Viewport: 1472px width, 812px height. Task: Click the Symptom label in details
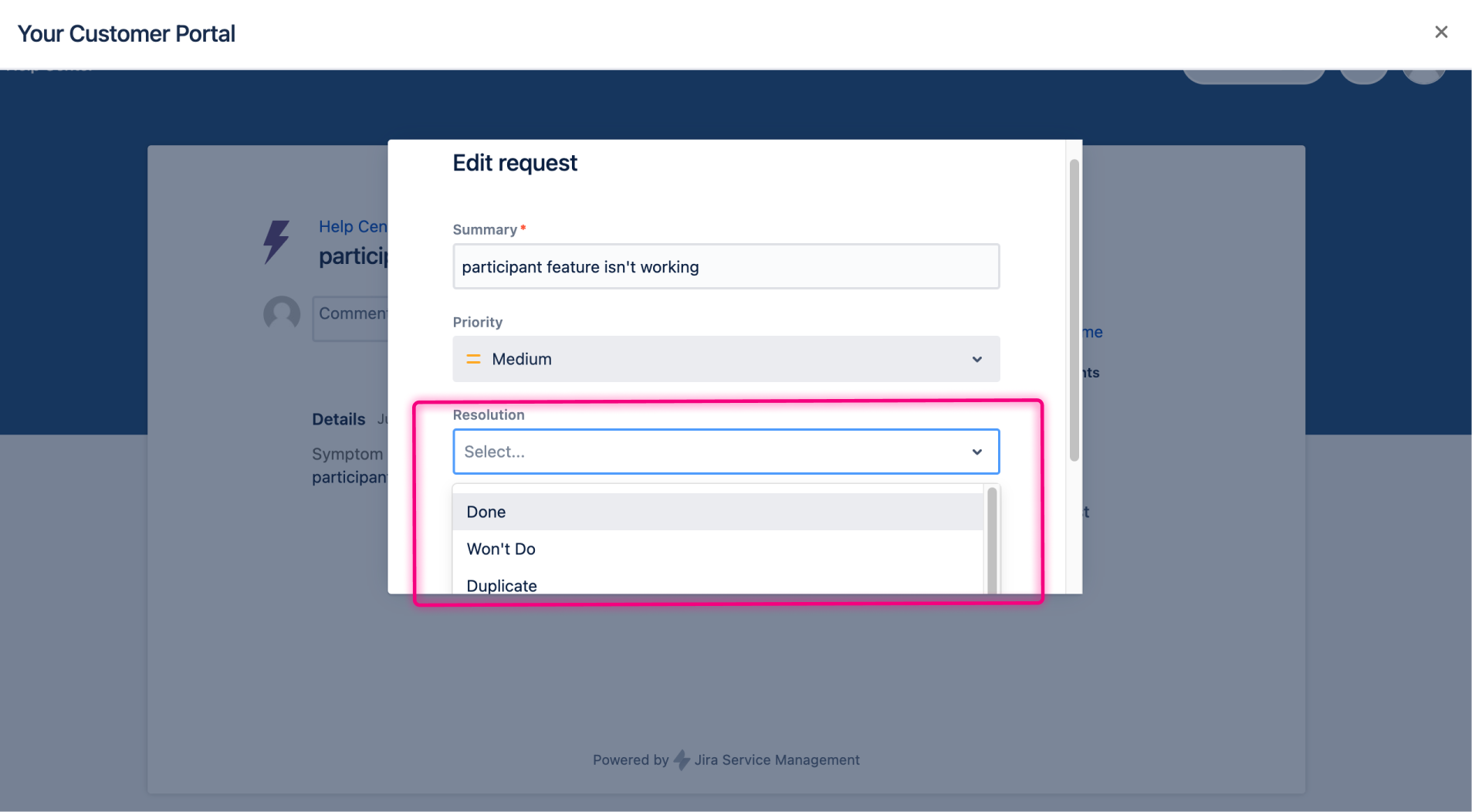click(x=347, y=454)
